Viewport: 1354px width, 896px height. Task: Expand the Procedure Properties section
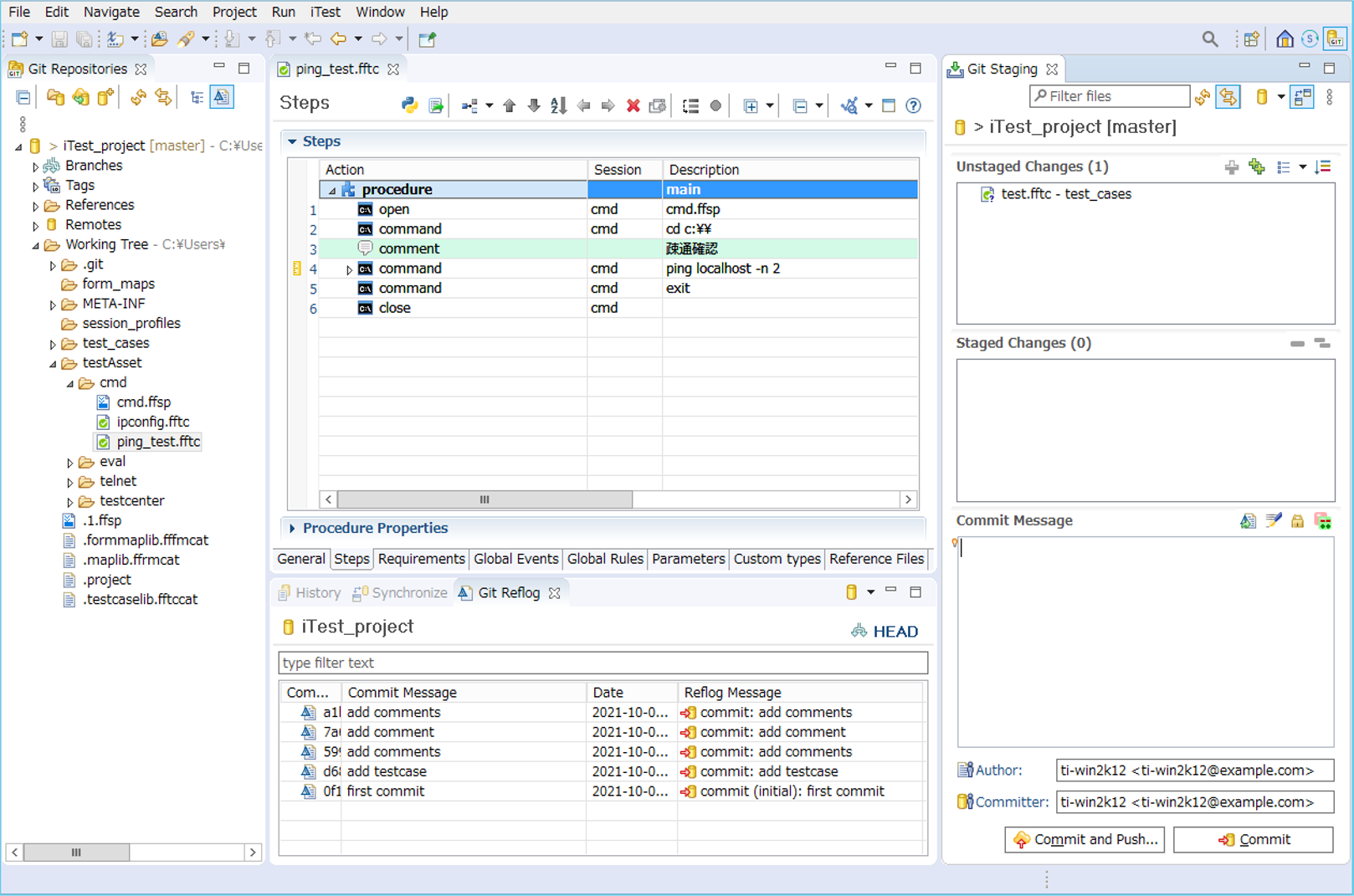[x=292, y=529]
